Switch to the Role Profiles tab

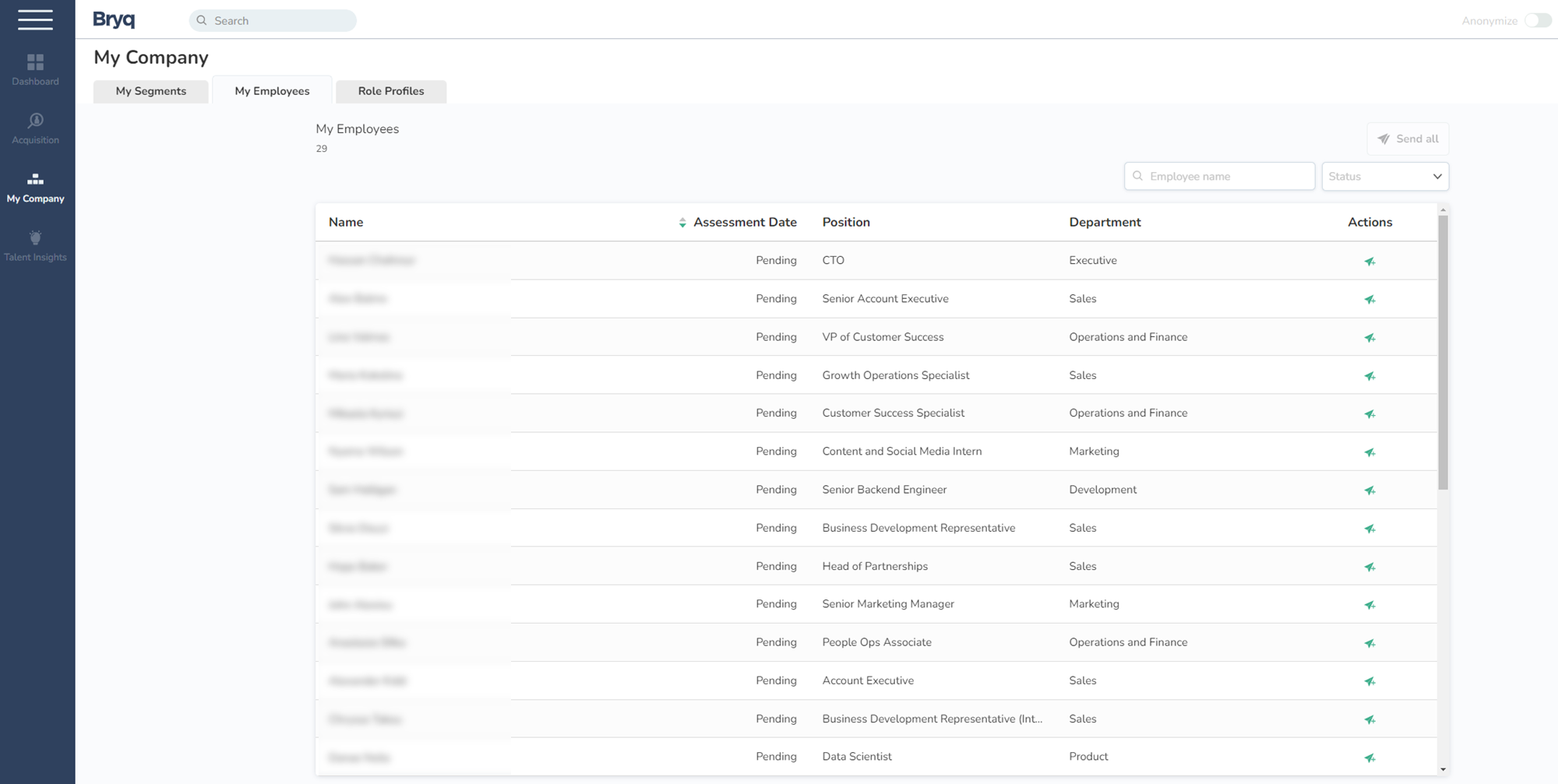(x=390, y=91)
